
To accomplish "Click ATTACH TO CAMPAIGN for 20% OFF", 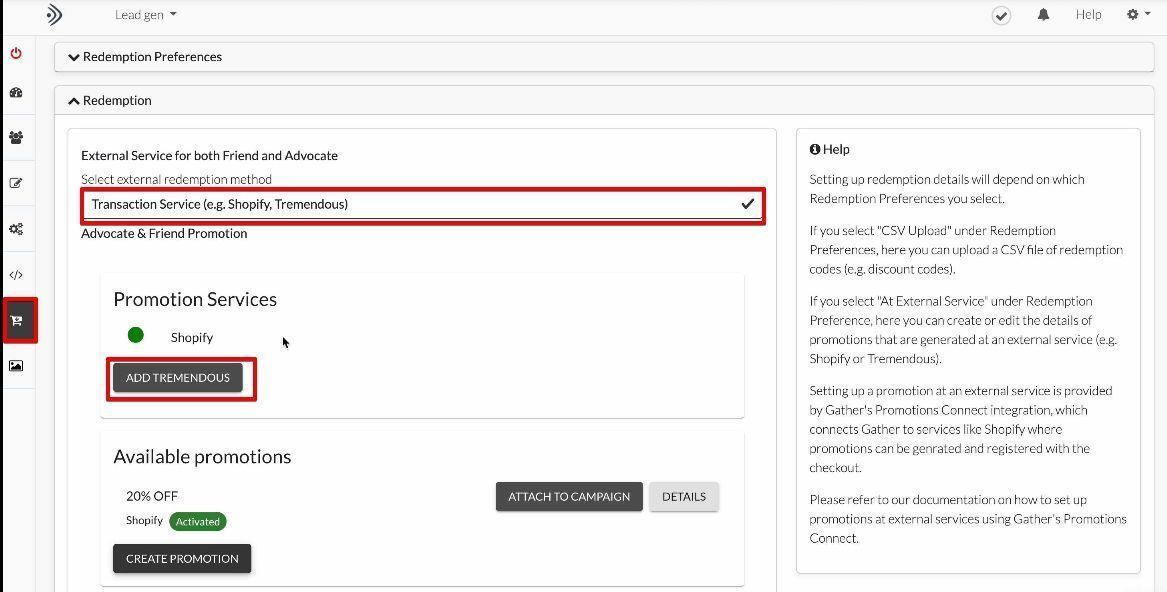I will tap(569, 497).
